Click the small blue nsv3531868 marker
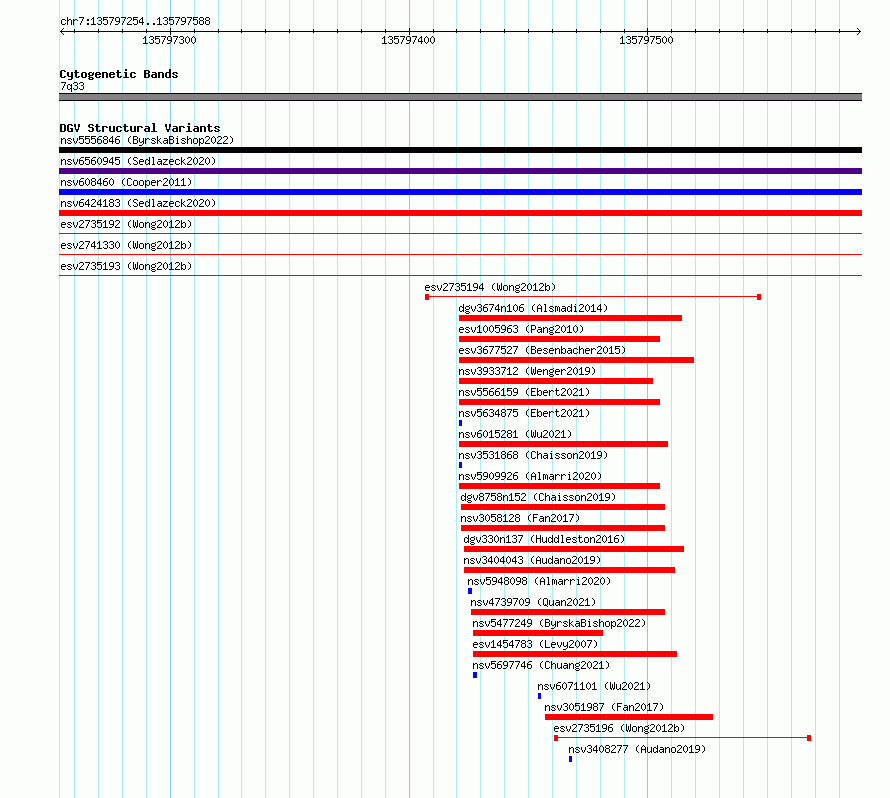The width and height of the screenshot is (890, 798). coord(460,465)
